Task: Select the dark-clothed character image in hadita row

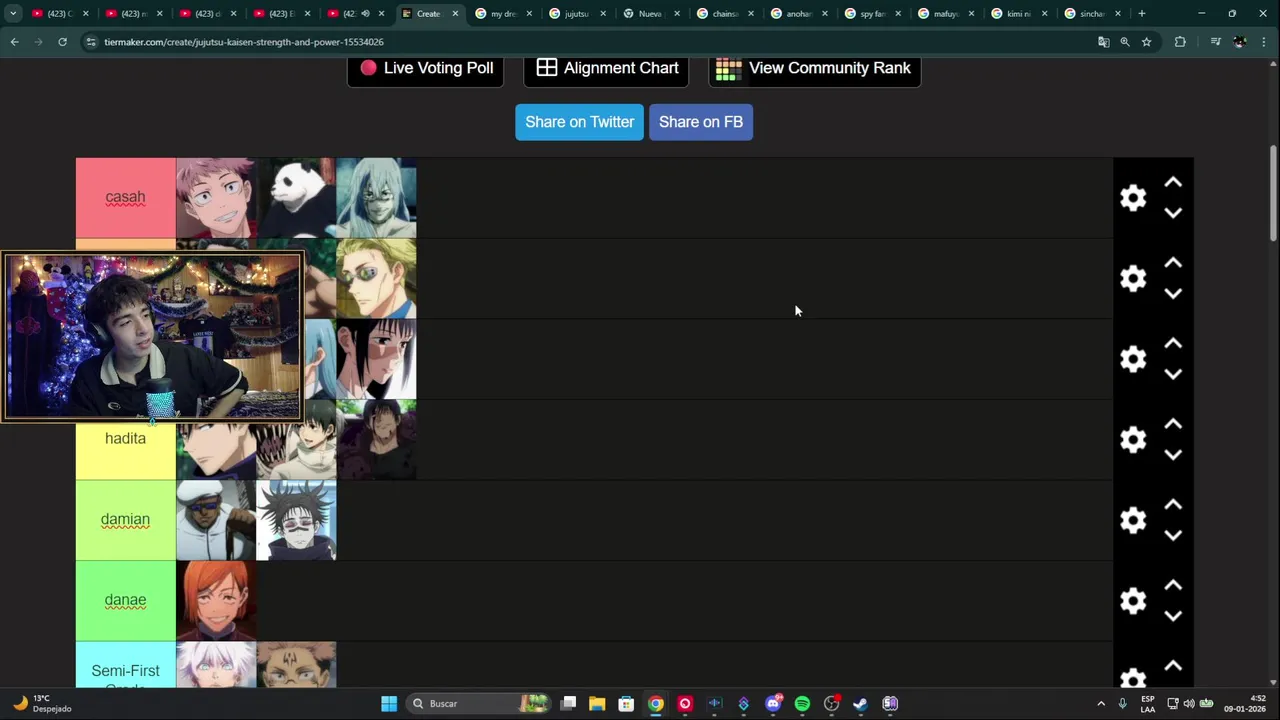Action: [376, 440]
